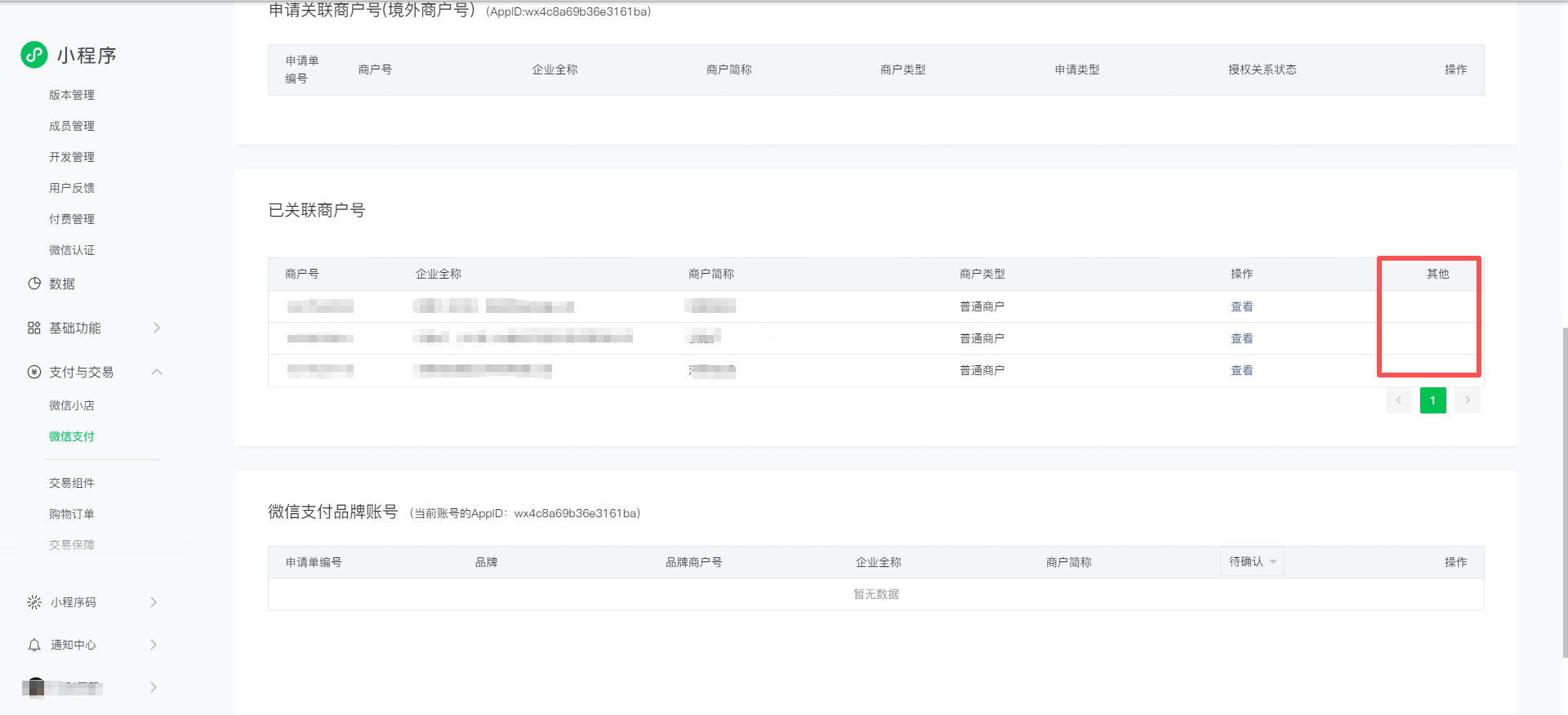Click the 其他 column header
The width and height of the screenshot is (1568, 715).
click(1438, 274)
